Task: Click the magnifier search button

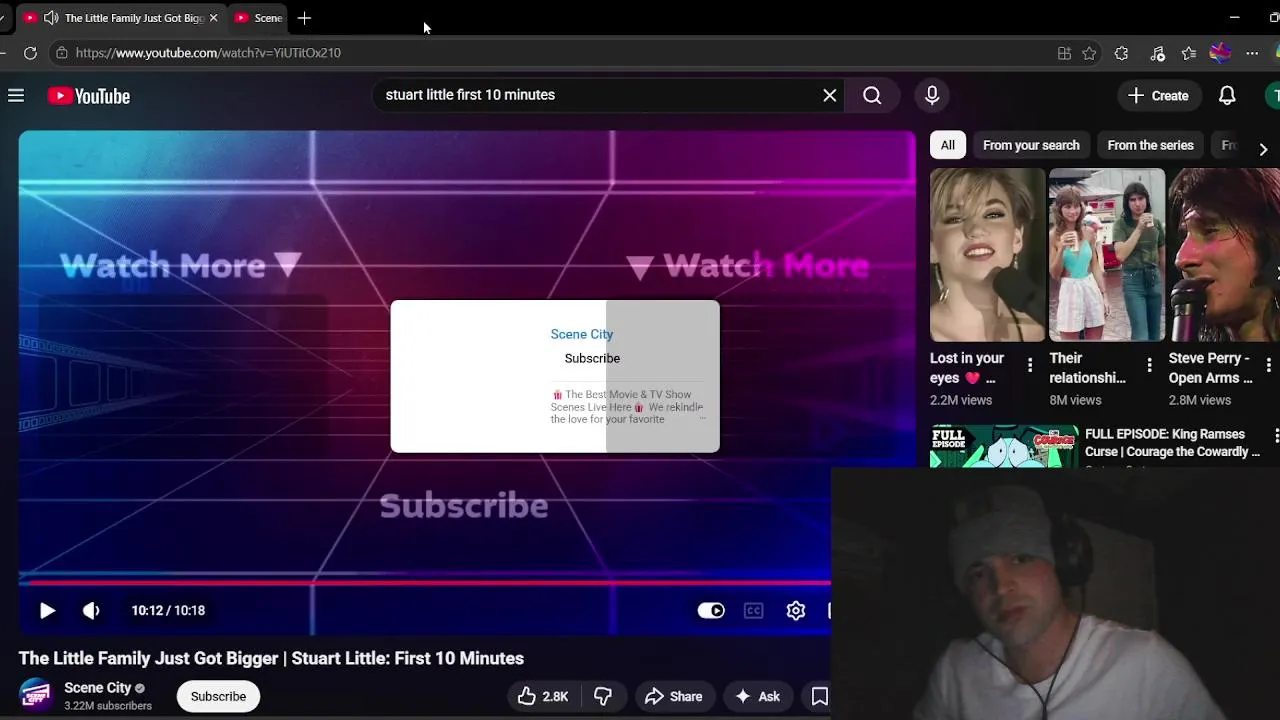Action: pos(872,95)
